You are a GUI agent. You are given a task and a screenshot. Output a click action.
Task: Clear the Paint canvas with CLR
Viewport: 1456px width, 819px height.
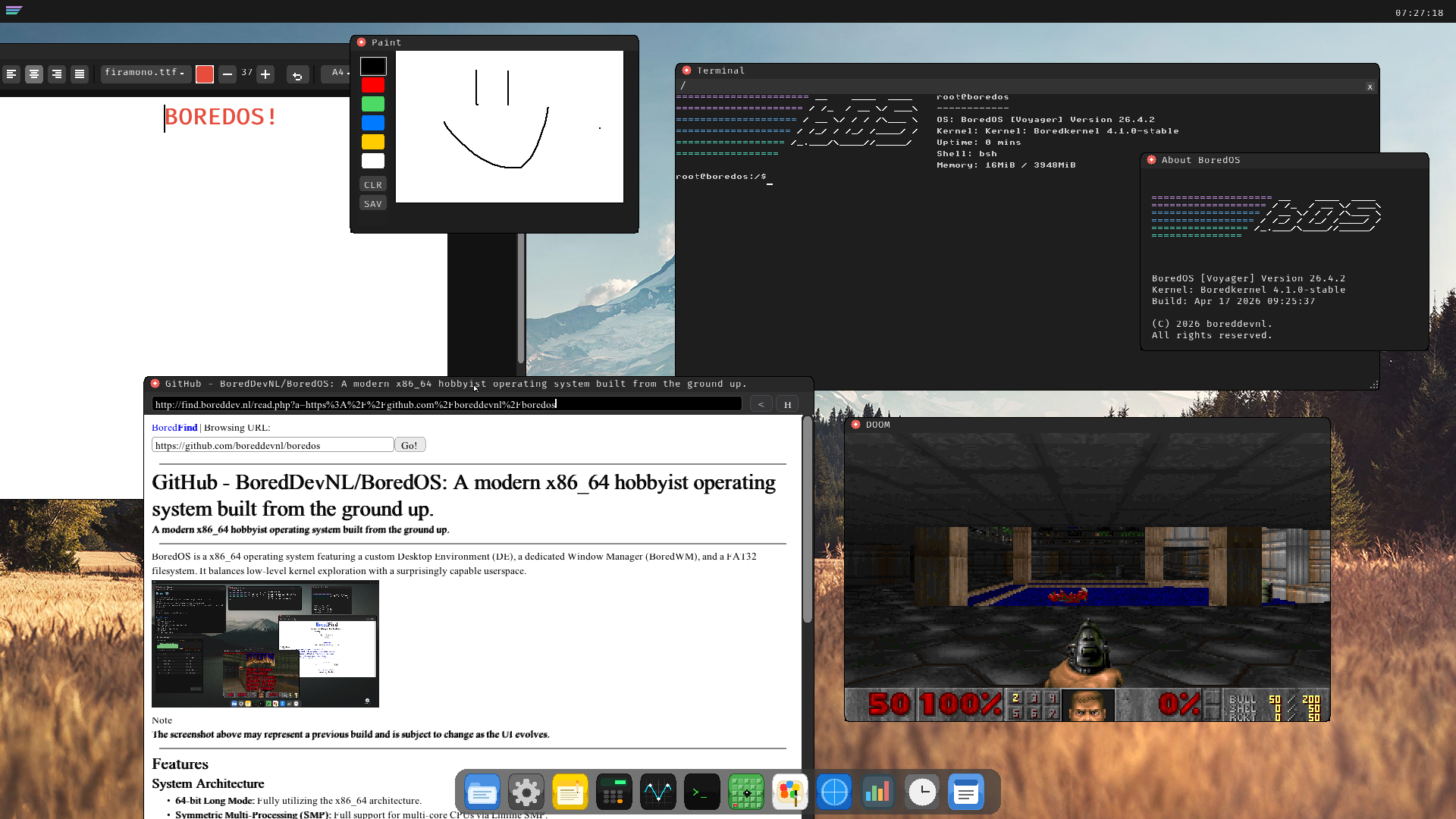373,185
